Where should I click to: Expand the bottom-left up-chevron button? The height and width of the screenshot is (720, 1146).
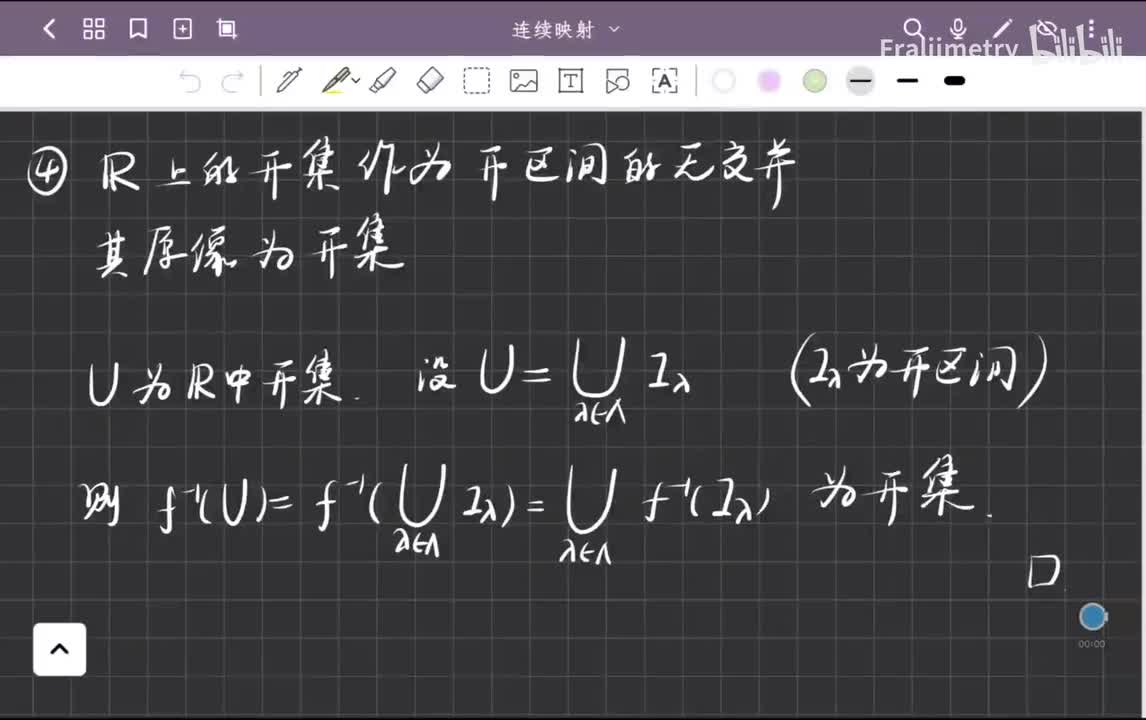(59, 649)
